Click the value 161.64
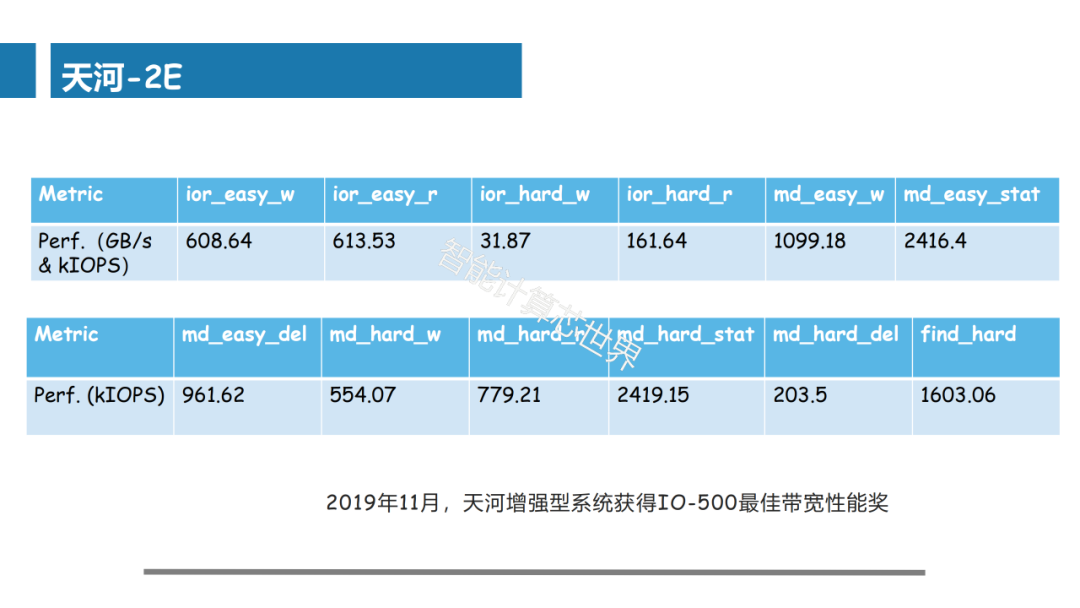The height and width of the screenshot is (608, 1080). tap(656, 241)
